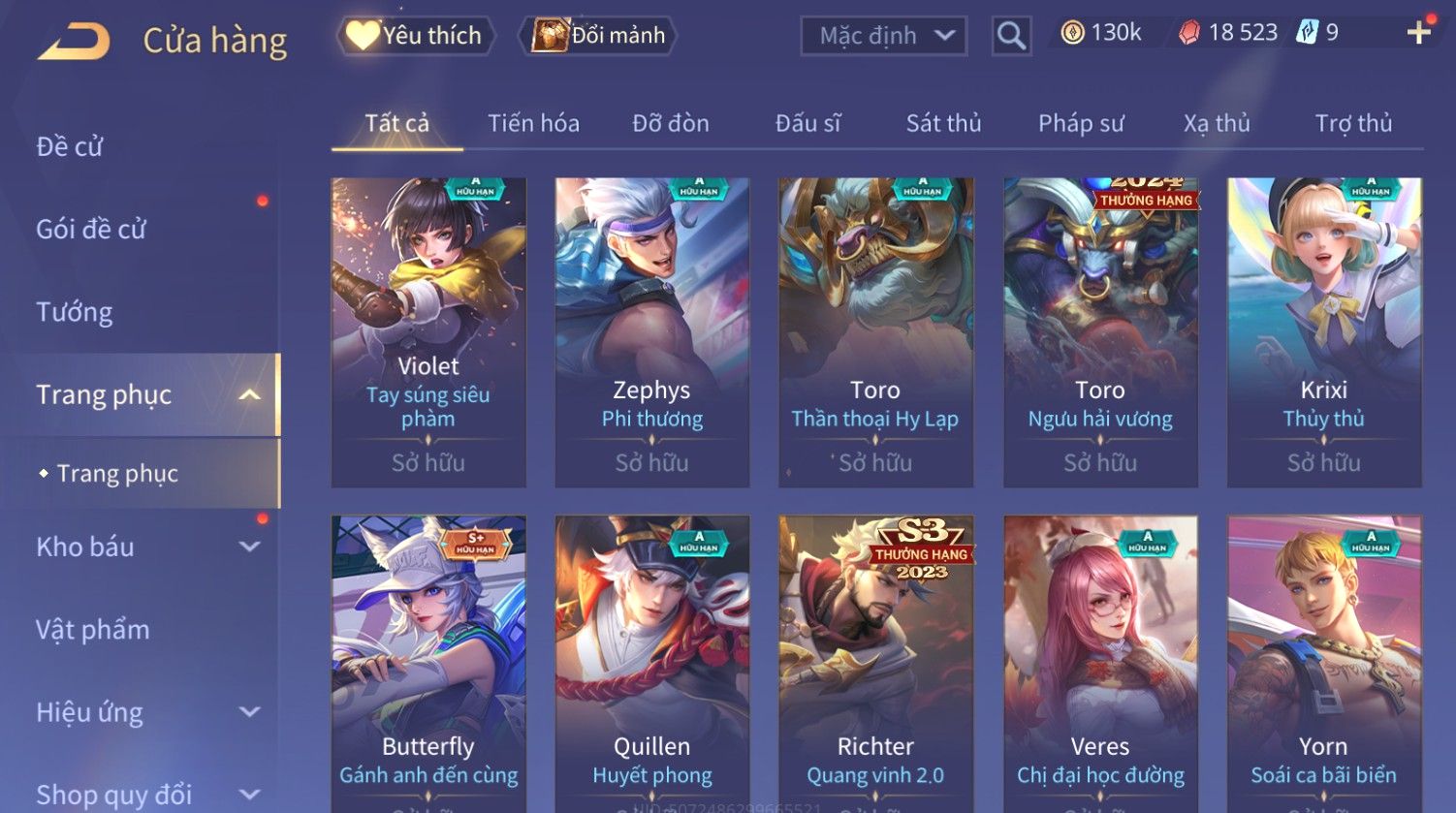1456x813 pixels.
Task: Open Butterfly Gánh anh đến cùng skin
Action: (x=428, y=664)
